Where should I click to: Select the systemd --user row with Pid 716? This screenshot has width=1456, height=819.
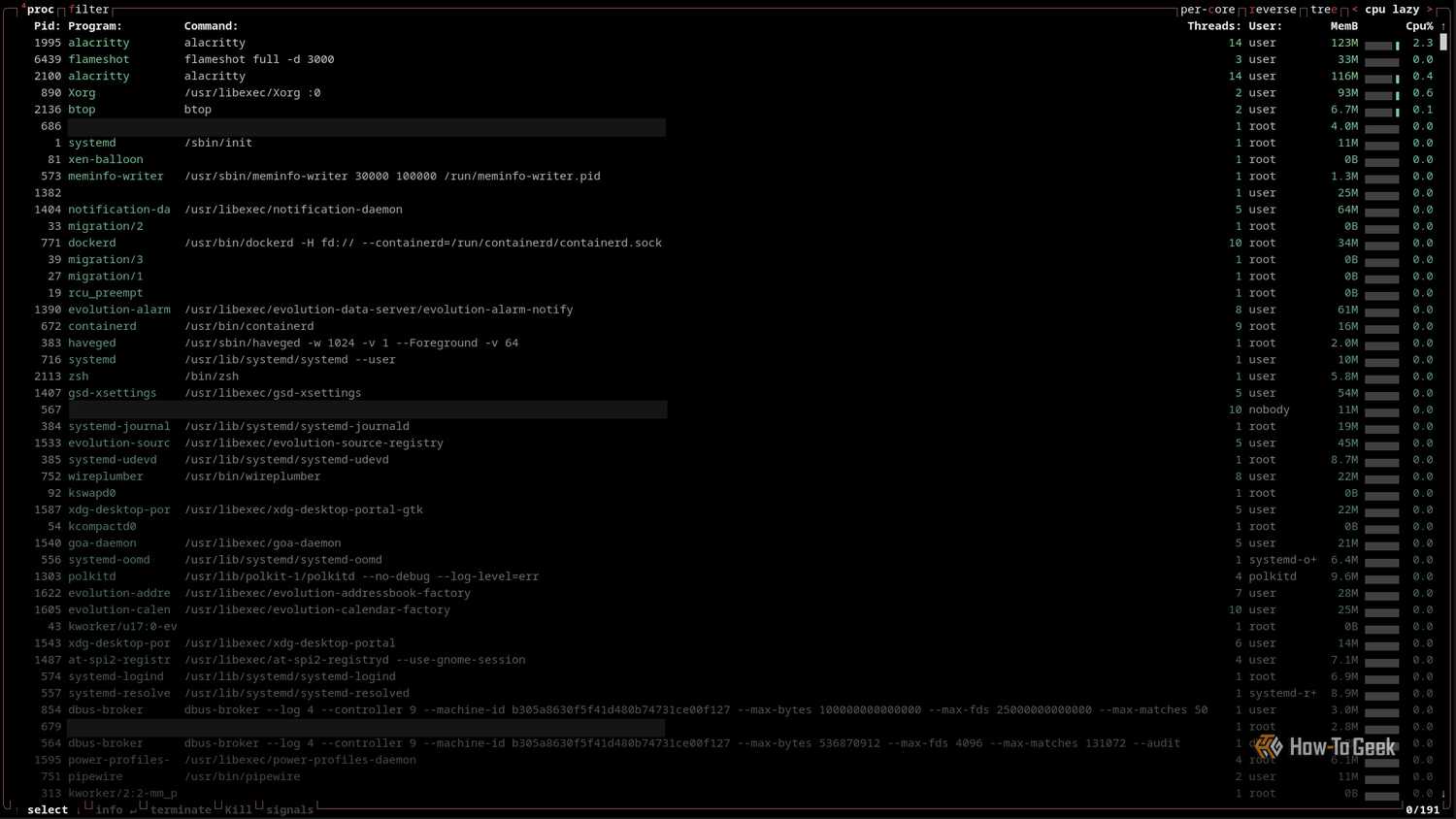(x=733, y=359)
